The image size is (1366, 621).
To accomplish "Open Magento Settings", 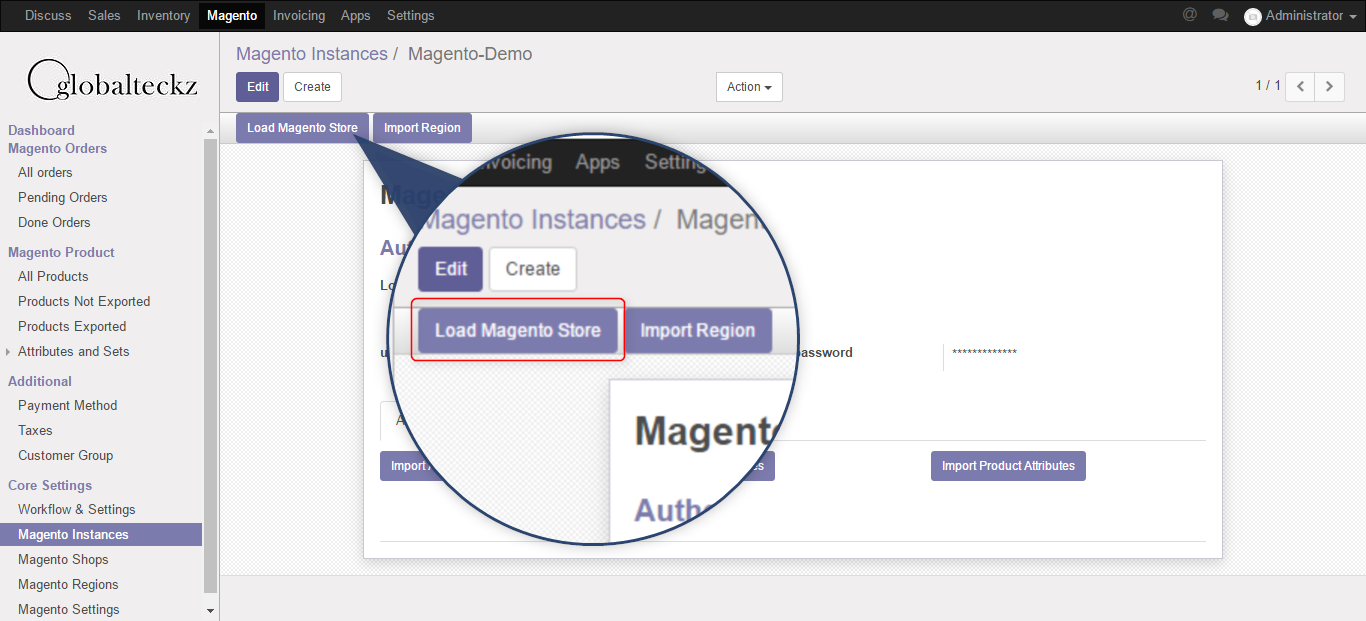I will pyautogui.click(x=68, y=609).
